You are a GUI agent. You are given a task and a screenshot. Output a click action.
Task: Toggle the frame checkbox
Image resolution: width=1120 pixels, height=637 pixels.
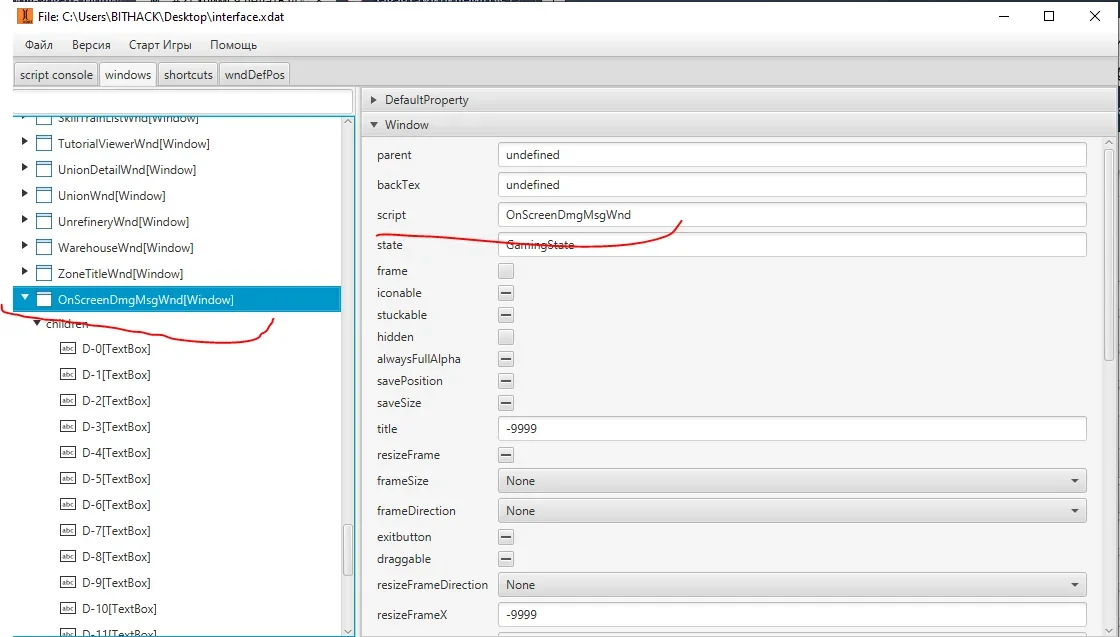tap(506, 271)
